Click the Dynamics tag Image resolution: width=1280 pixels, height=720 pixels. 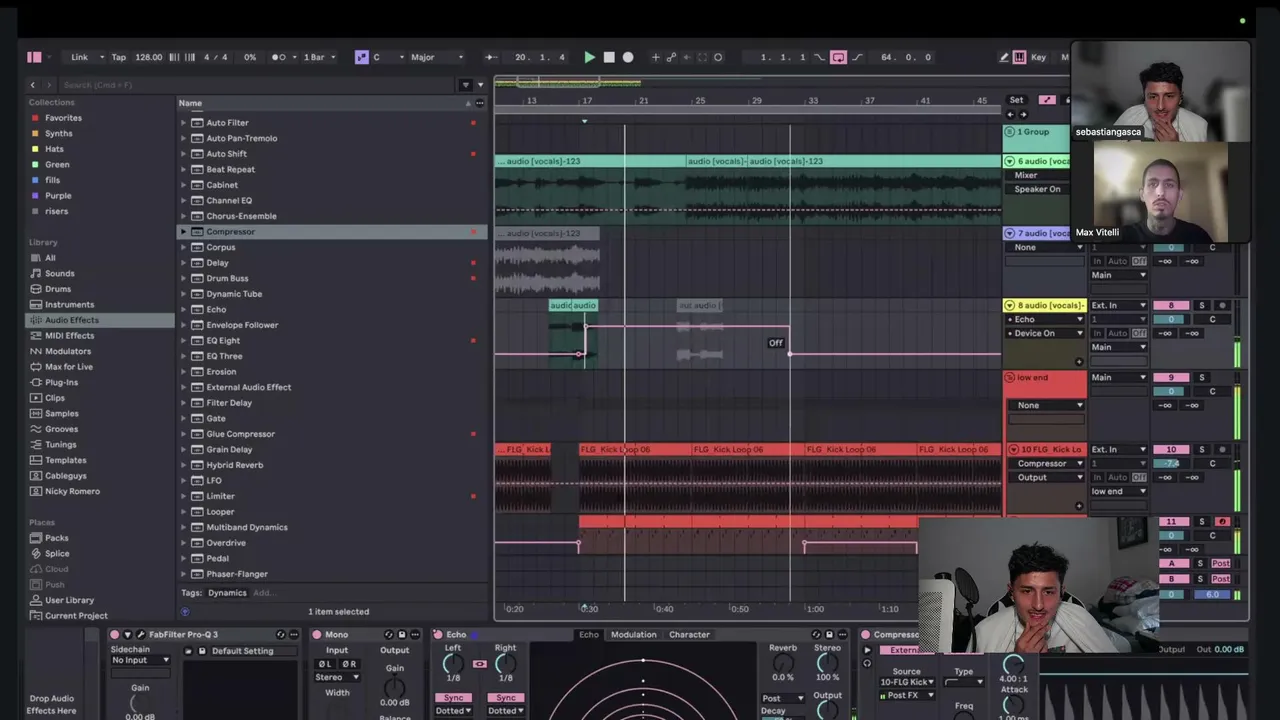coord(227,593)
